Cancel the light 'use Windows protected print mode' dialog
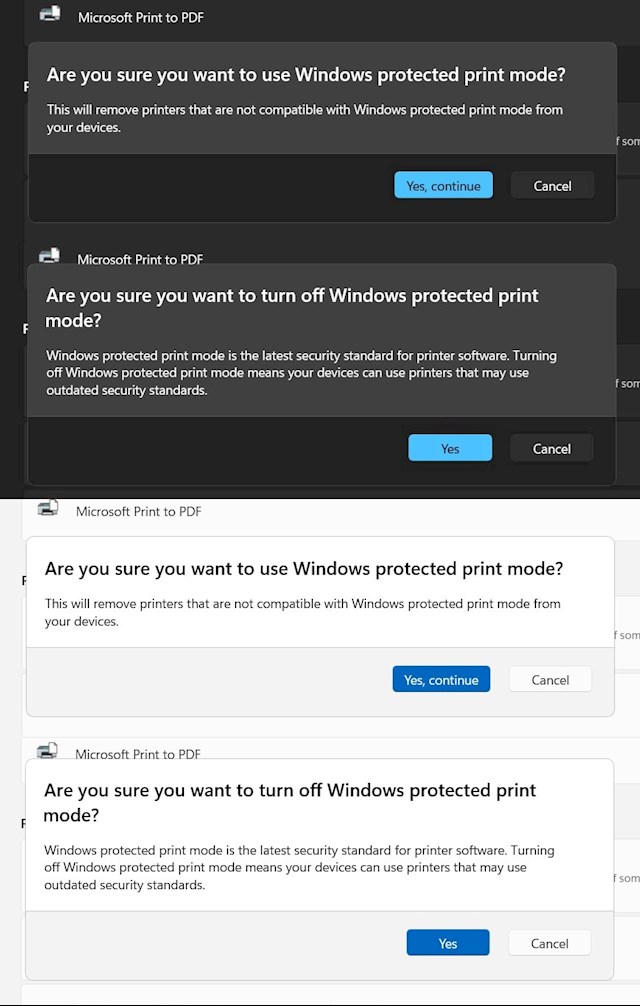This screenshot has width=640, height=1006. pos(550,680)
